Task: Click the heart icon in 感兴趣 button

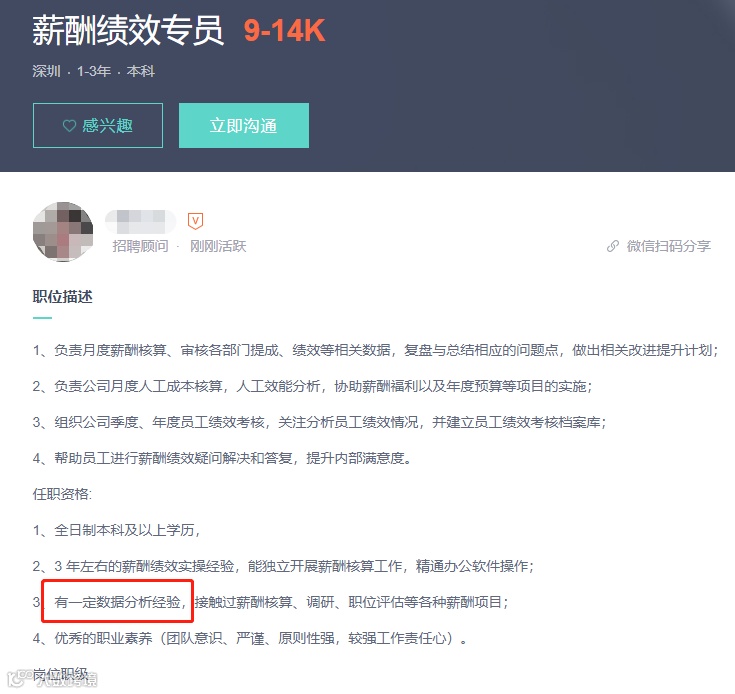Action: pyautogui.click(x=69, y=126)
